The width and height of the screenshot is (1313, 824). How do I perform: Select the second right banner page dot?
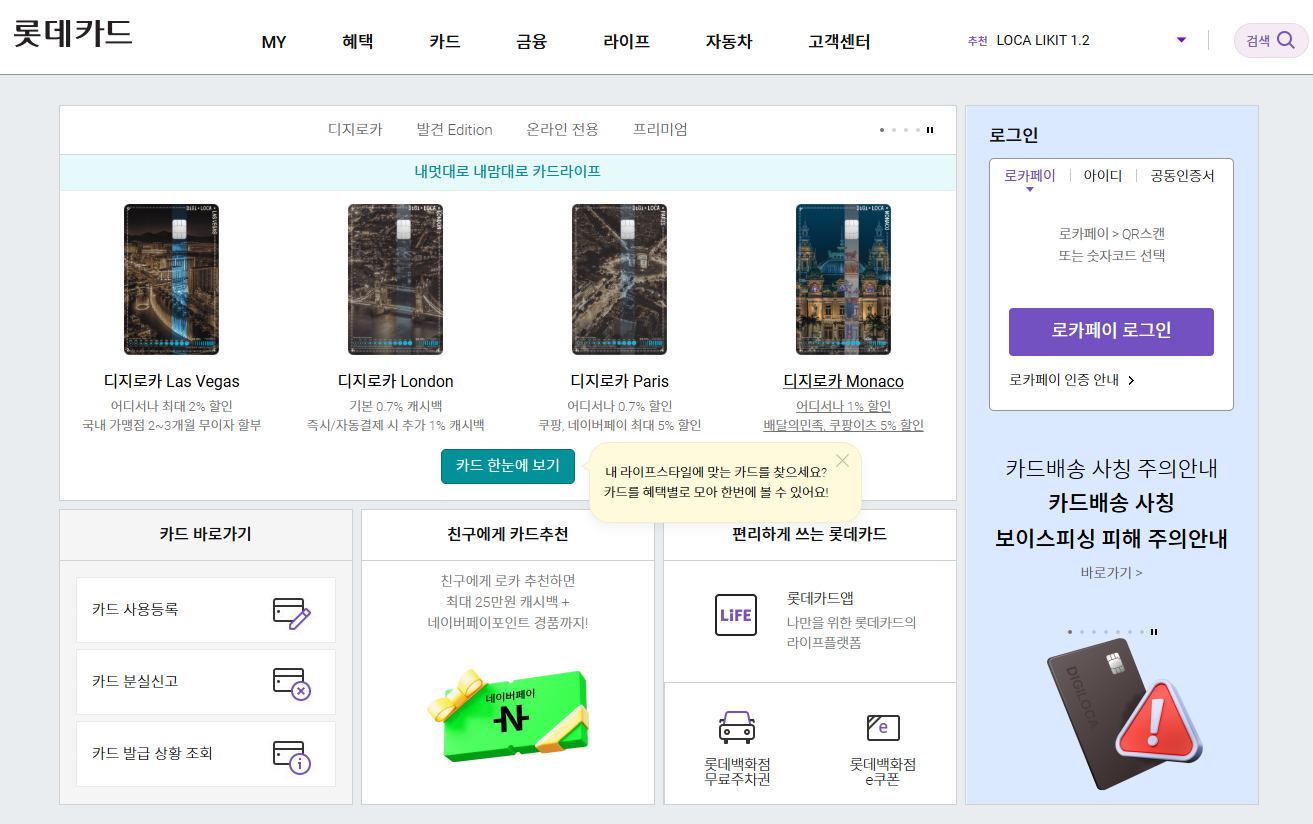click(1082, 632)
